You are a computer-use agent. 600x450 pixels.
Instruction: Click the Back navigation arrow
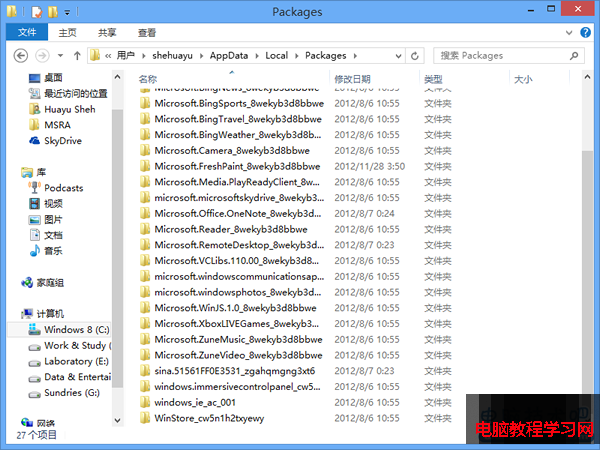[21, 56]
